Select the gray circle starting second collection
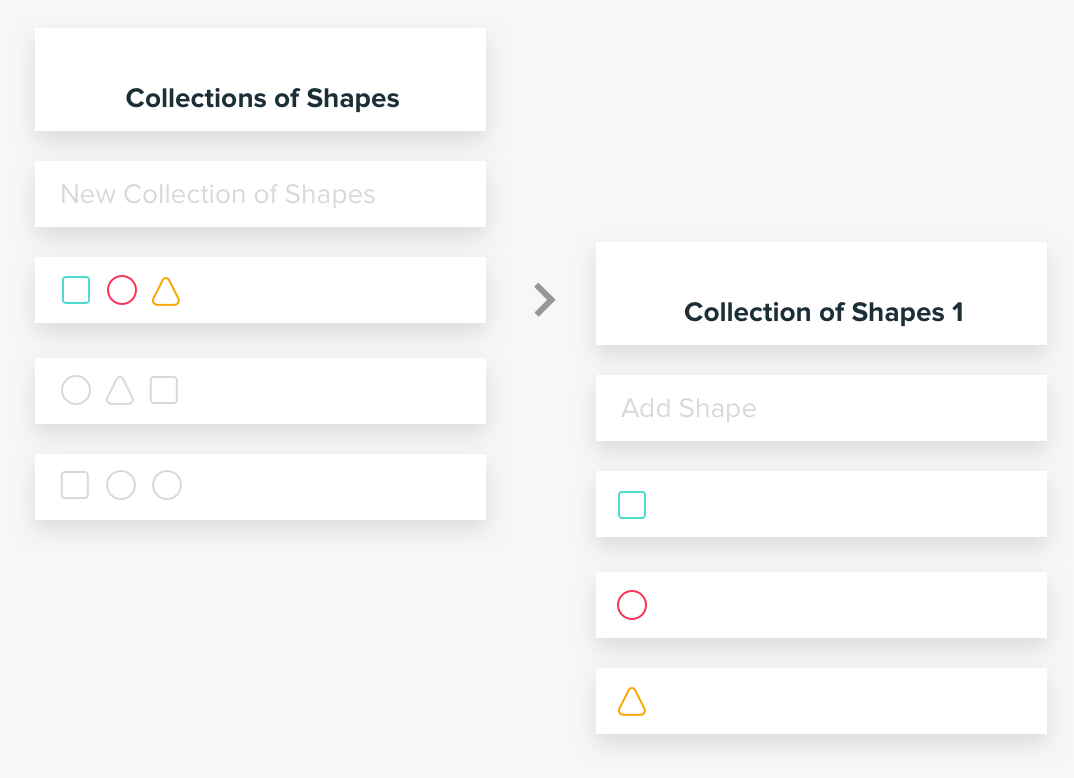The width and height of the screenshot is (1074, 778). tap(76, 390)
